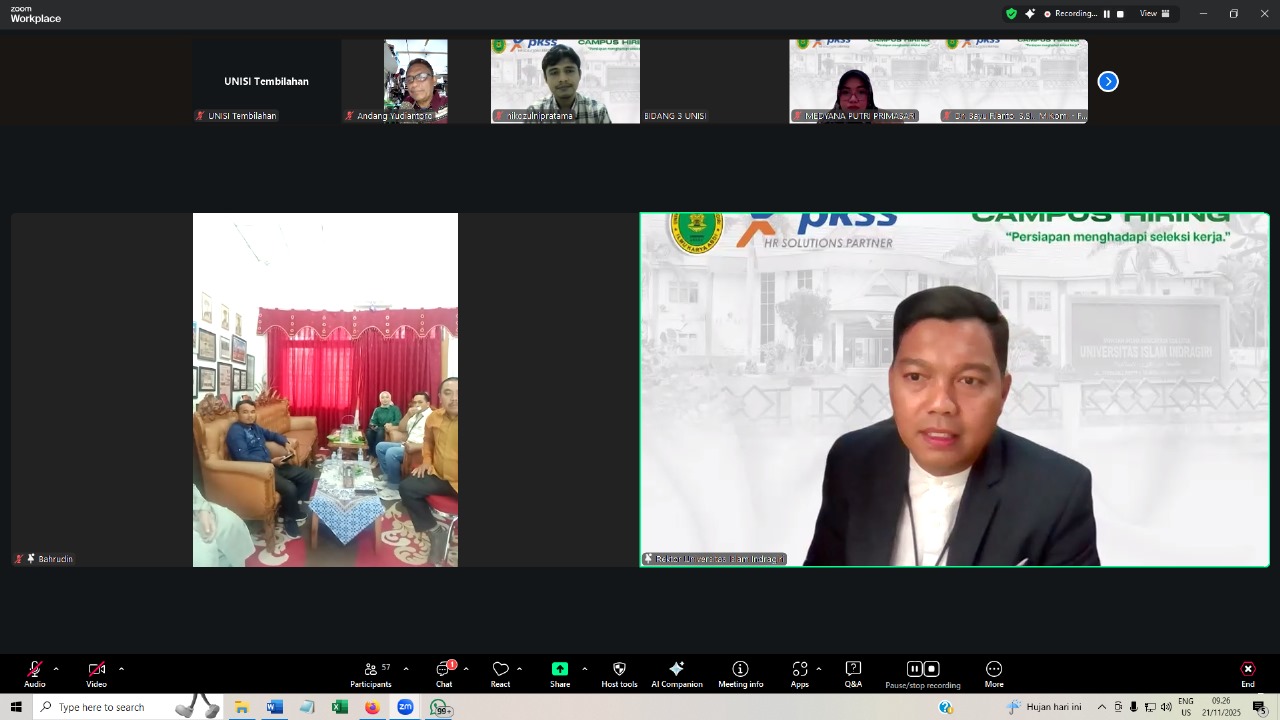Open File Explorer from taskbar

pos(241,707)
